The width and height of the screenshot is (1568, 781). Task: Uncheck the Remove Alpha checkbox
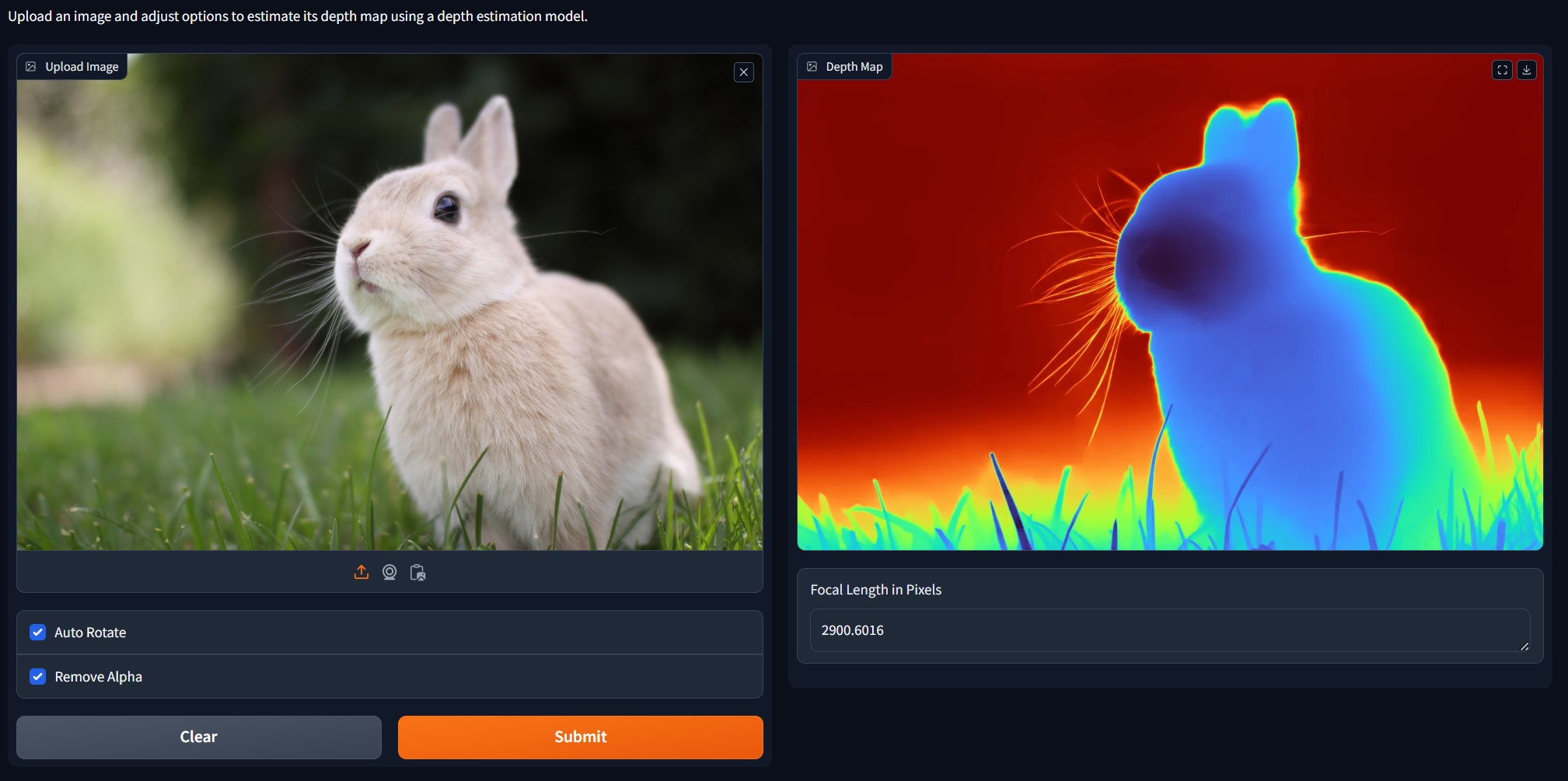37,677
